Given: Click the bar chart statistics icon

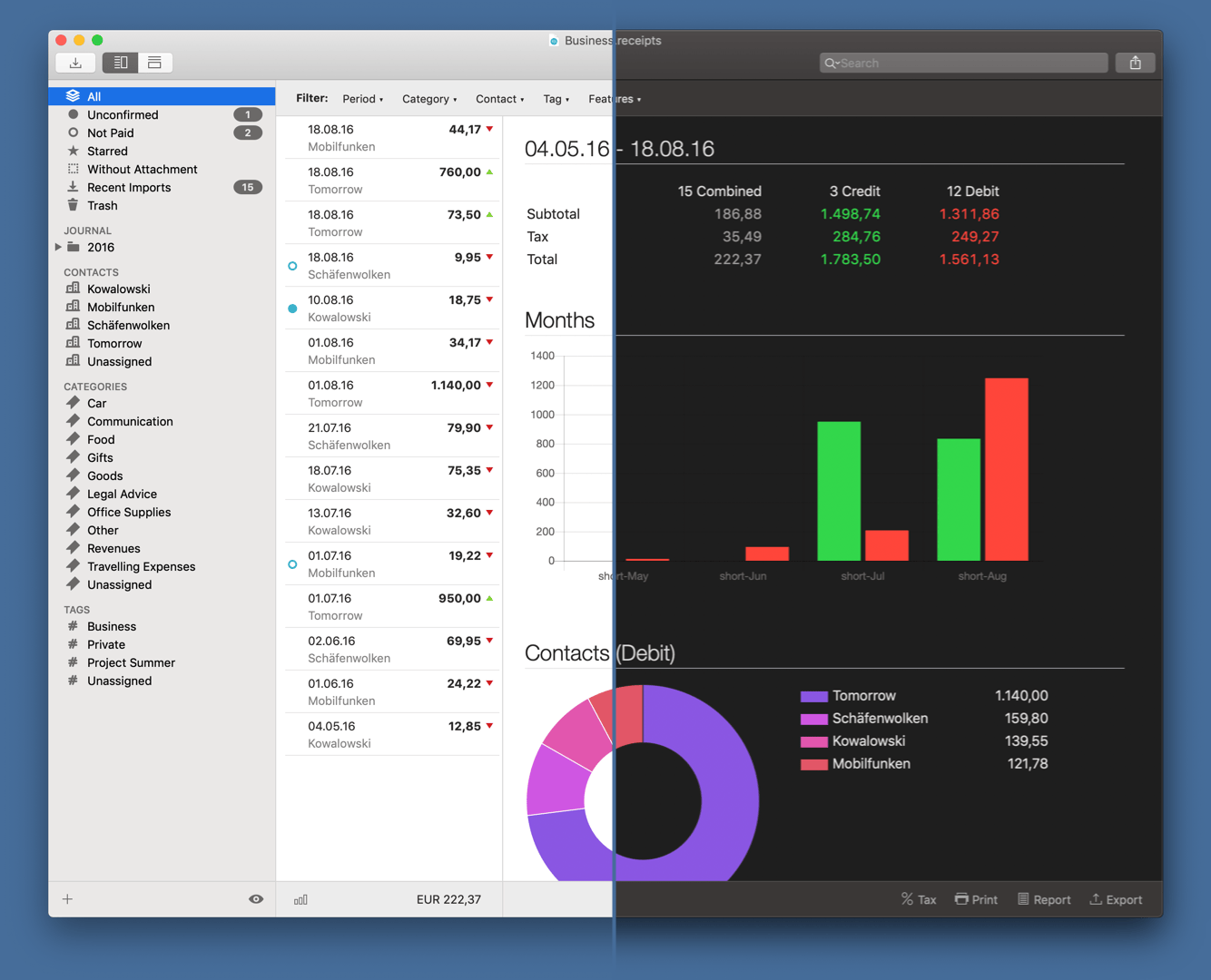Looking at the screenshot, I should (300, 900).
